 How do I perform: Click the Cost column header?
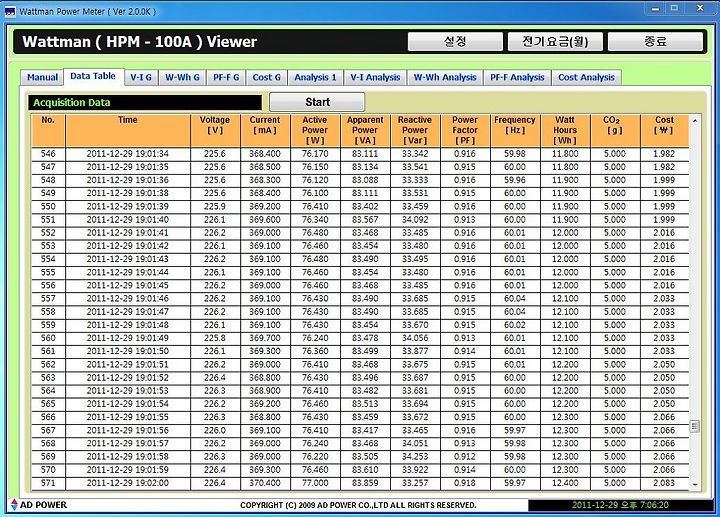click(x=664, y=130)
